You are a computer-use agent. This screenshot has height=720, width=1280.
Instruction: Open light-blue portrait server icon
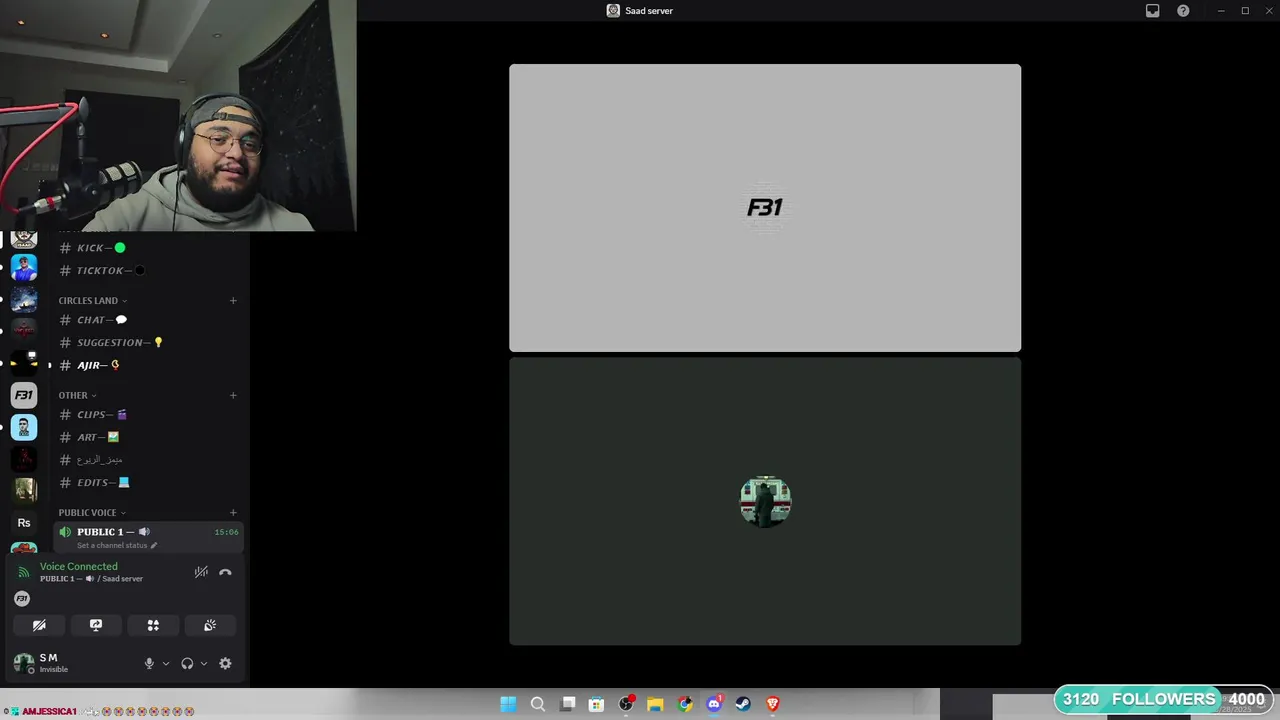(x=24, y=427)
